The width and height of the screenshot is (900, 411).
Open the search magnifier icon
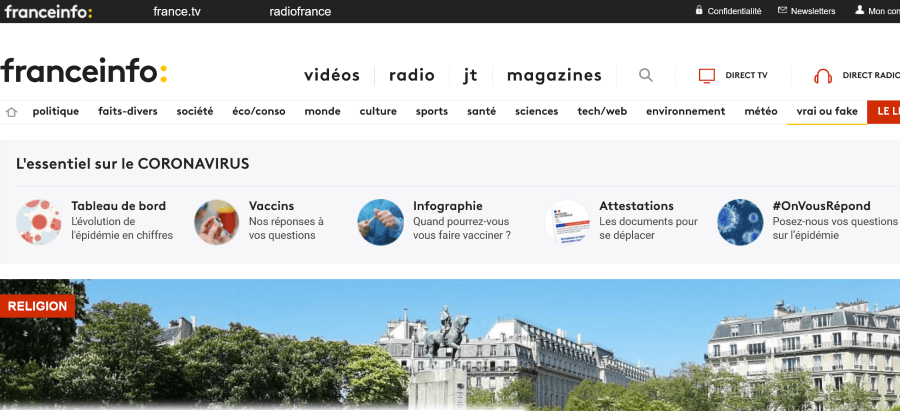click(646, 75)
